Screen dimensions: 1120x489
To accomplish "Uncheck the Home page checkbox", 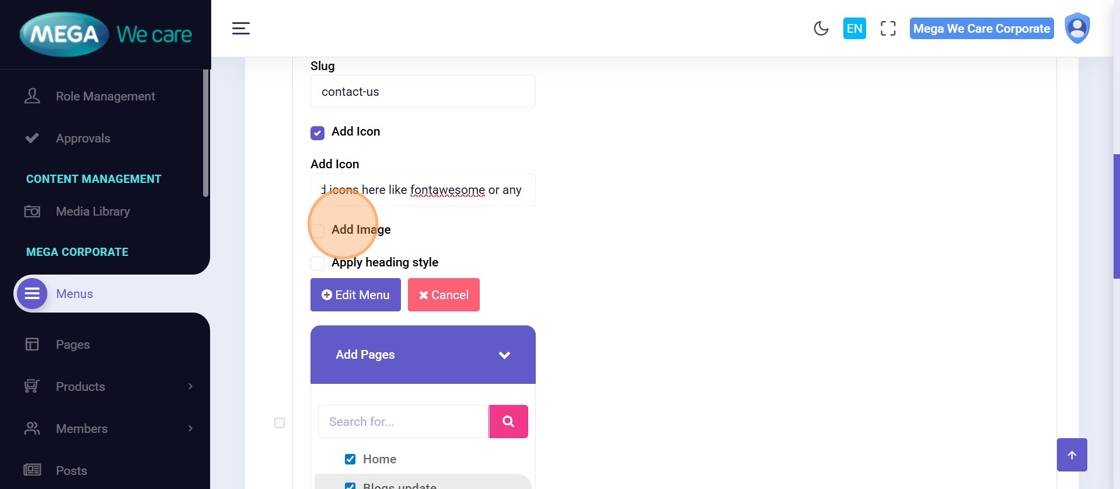I will point(350,460).
